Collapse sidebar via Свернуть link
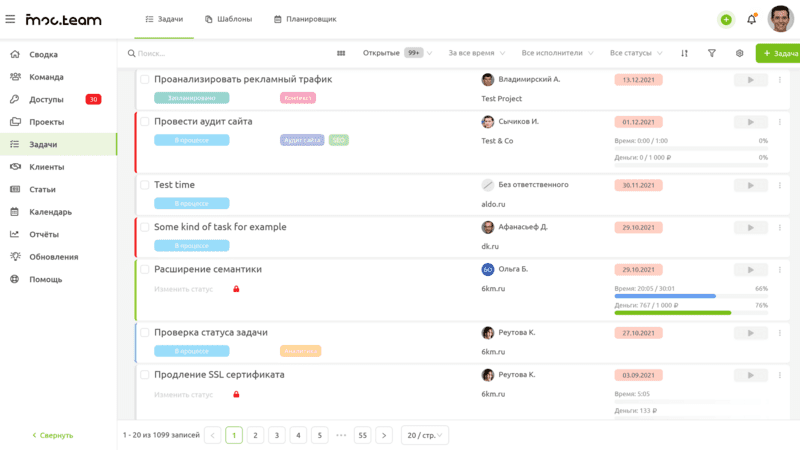Image resolution: width=800 pixels, height=450 pixels. 53,435
